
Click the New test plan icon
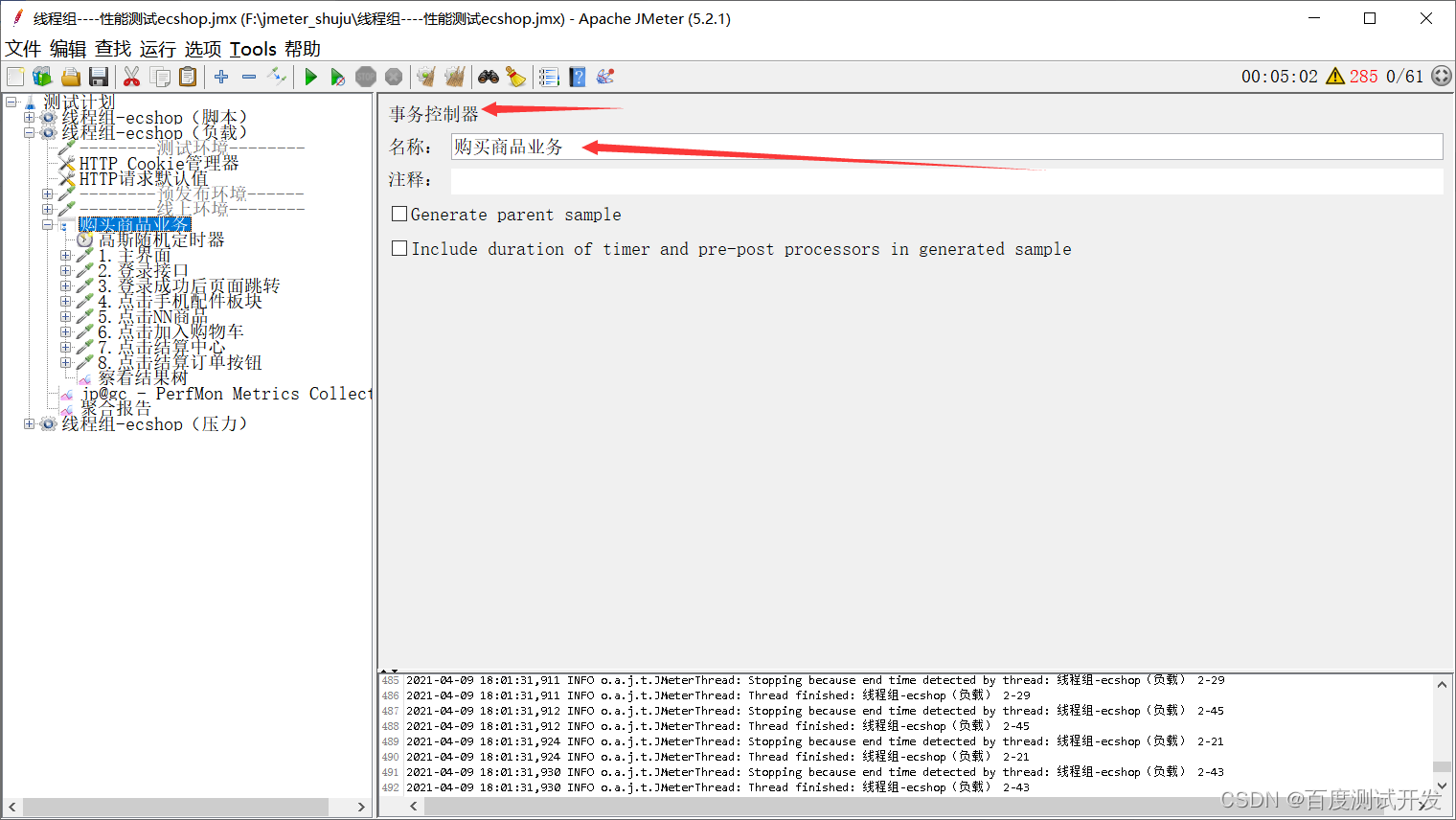[x=15, y=77]
